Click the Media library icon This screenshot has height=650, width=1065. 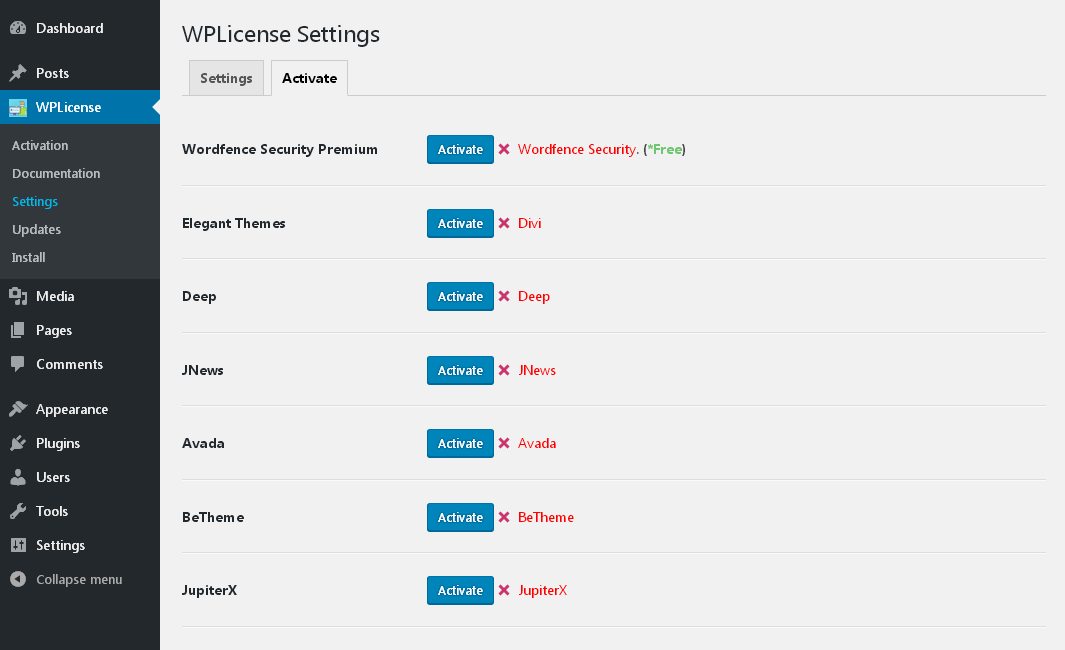tap(18, 296)
